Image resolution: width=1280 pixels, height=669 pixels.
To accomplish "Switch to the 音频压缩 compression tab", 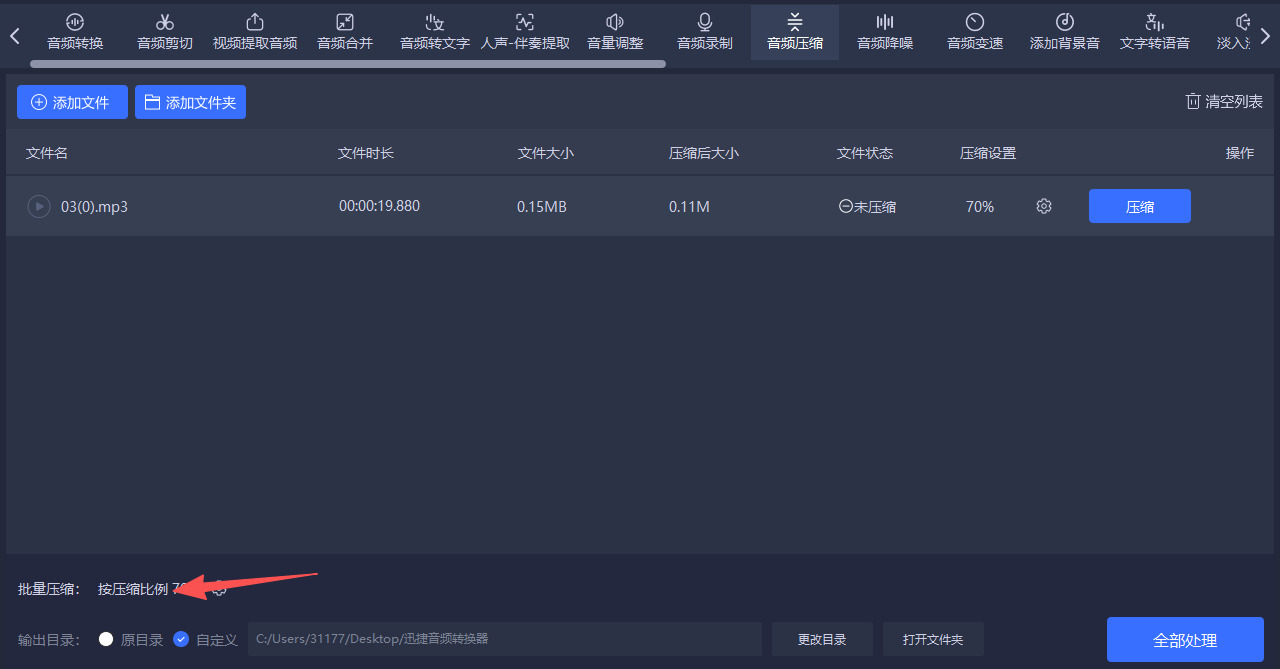I will tap(794, 32).
